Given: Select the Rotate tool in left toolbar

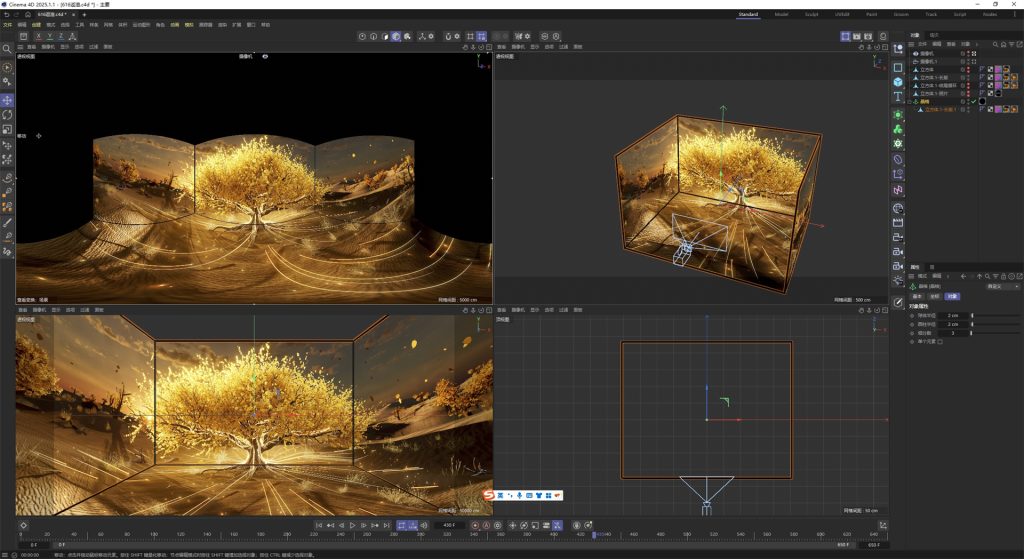Looking at the screenshot, I should (x=7, y=115).
